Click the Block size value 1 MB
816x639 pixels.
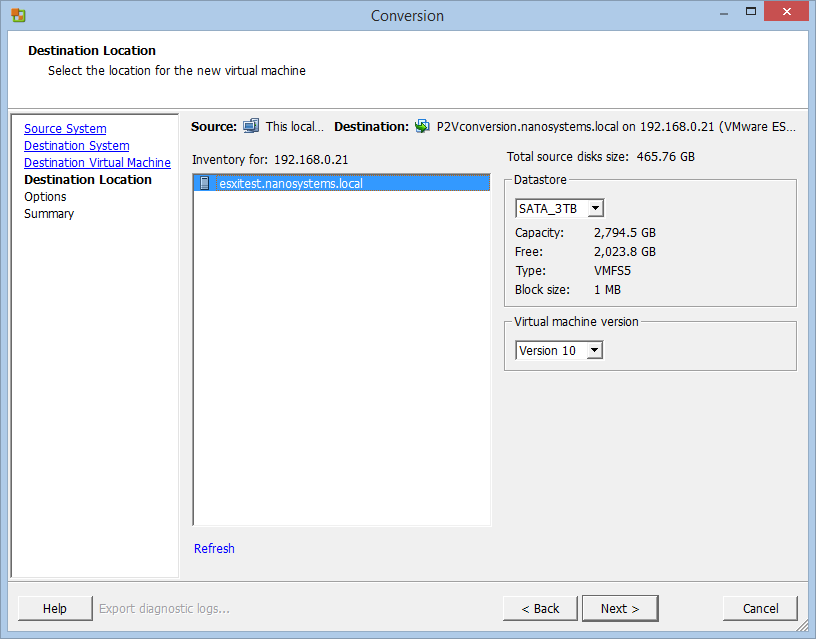click(607, 290)
